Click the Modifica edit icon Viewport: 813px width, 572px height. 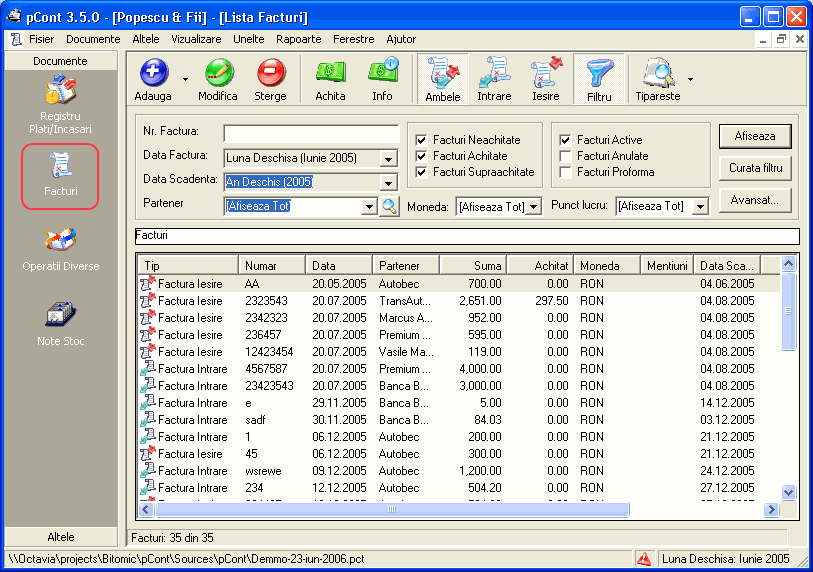[219, 73]
